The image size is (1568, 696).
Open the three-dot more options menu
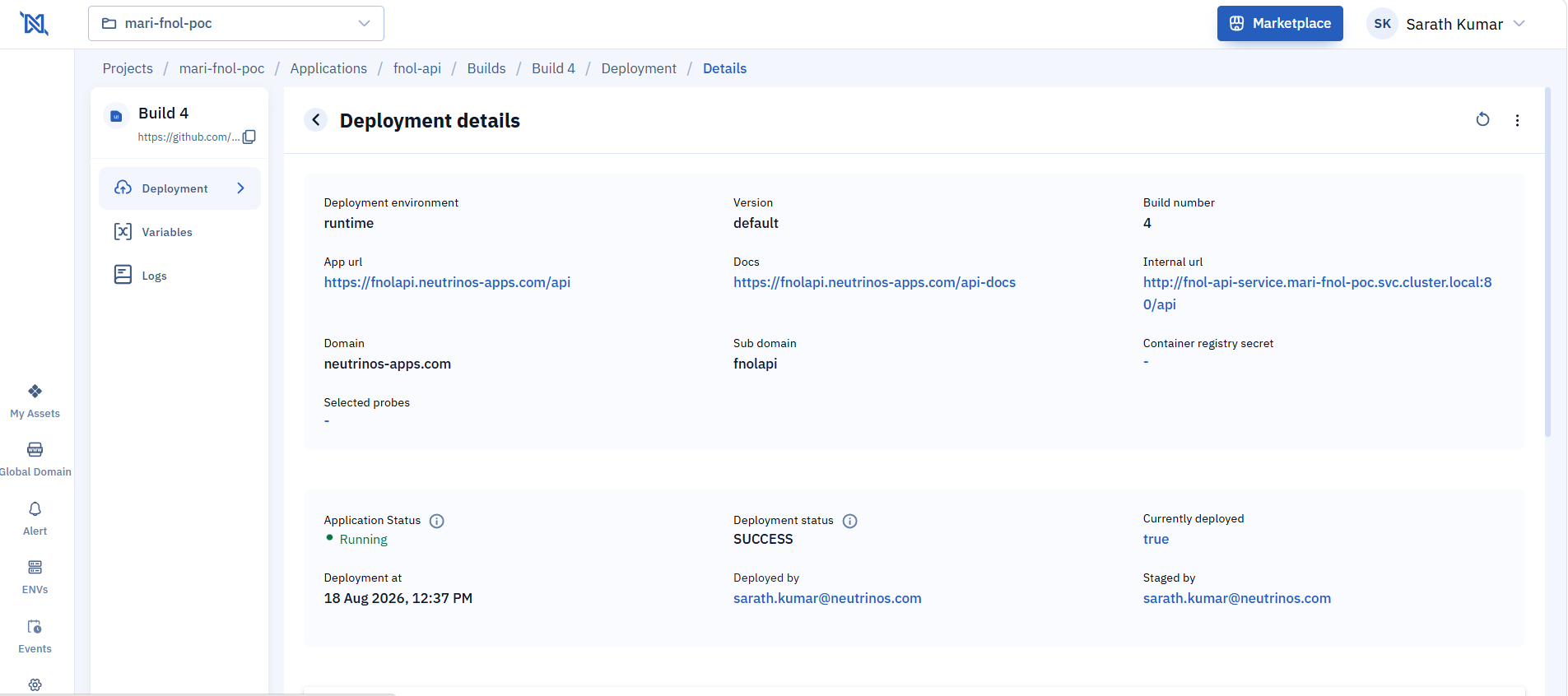click(x=1517, y=120)
